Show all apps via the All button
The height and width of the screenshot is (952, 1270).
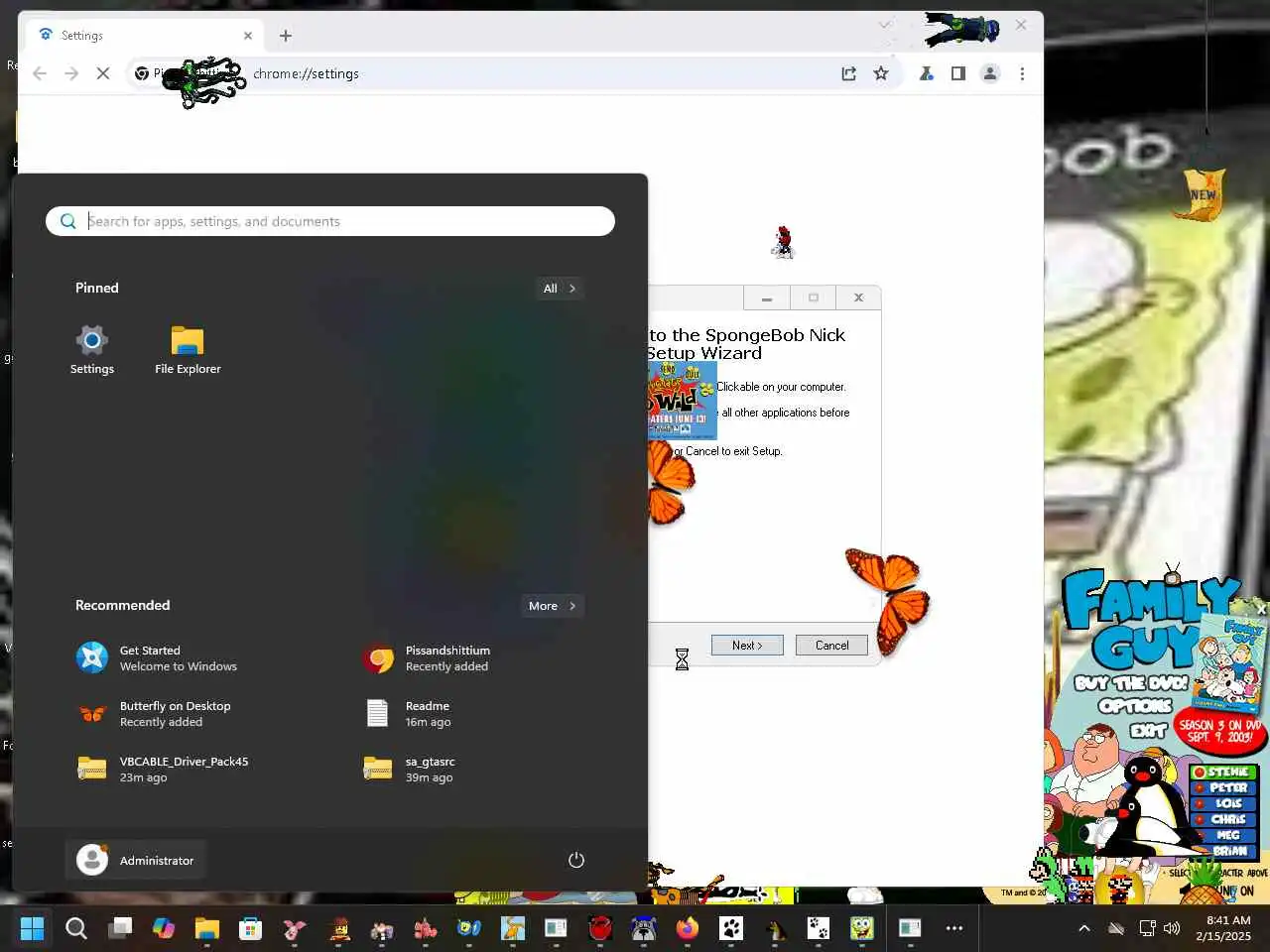tap(560, 289)
